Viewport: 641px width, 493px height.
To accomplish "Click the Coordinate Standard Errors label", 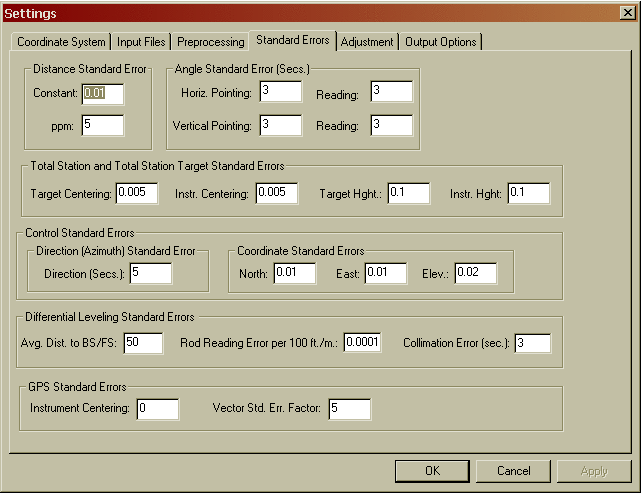I will coord(300,251).
